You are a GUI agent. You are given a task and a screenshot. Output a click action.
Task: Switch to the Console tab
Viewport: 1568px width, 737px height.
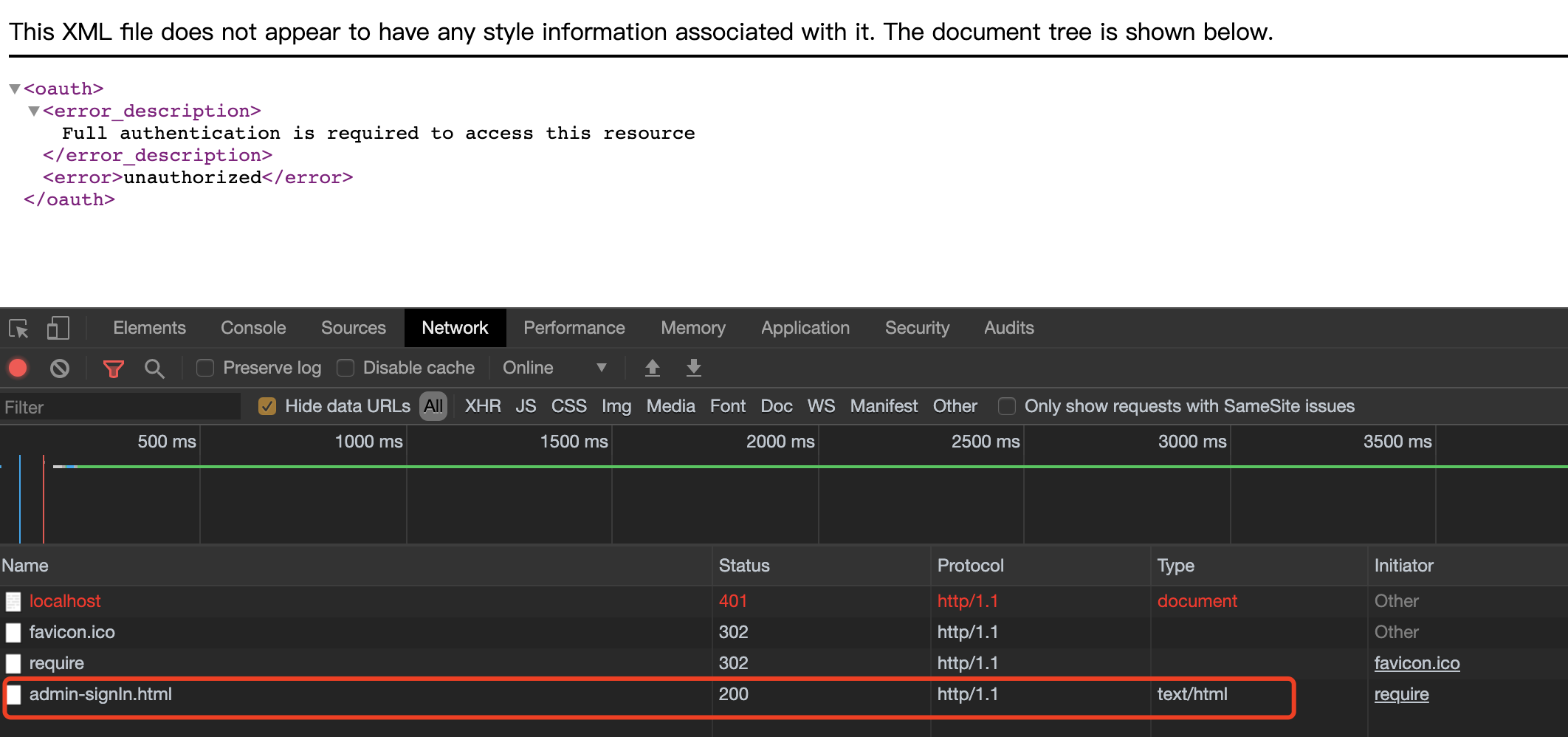click(x=253, y=328)
